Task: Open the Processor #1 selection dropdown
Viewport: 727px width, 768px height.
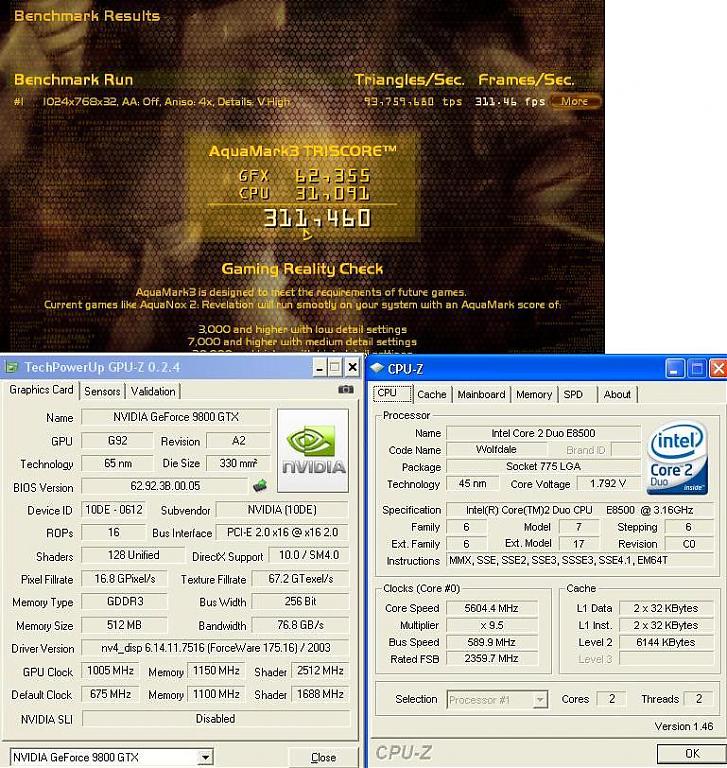Action: 539,700
